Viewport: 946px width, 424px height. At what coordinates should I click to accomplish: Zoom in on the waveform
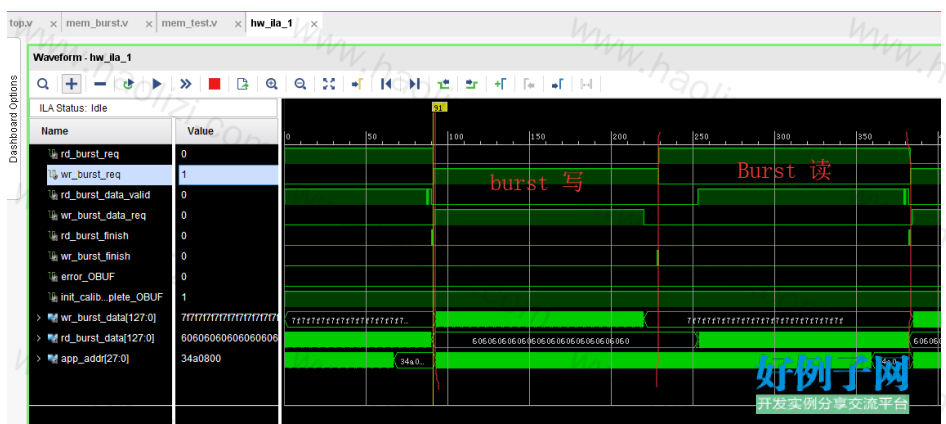[271, 84]
